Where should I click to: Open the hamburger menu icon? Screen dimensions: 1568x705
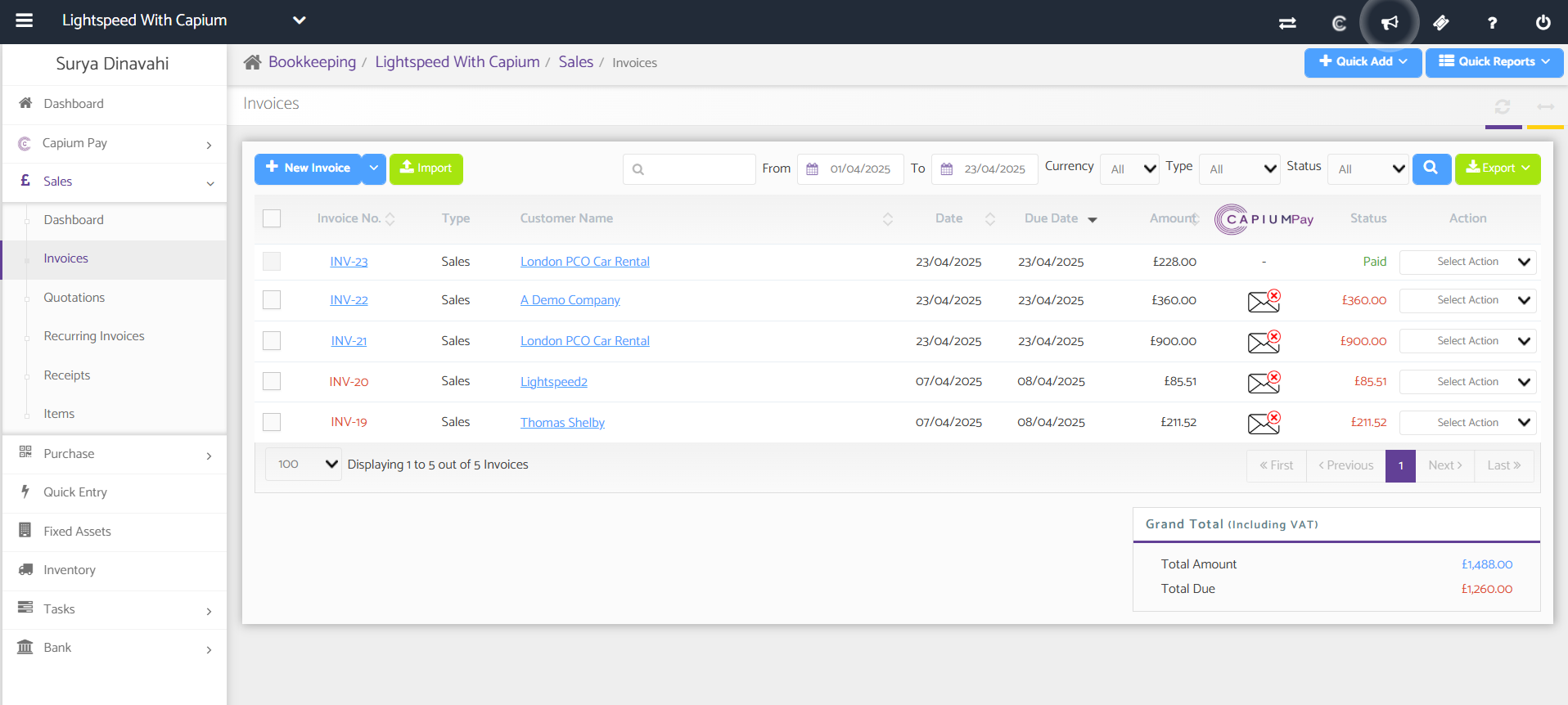click(x=25, y=20)
